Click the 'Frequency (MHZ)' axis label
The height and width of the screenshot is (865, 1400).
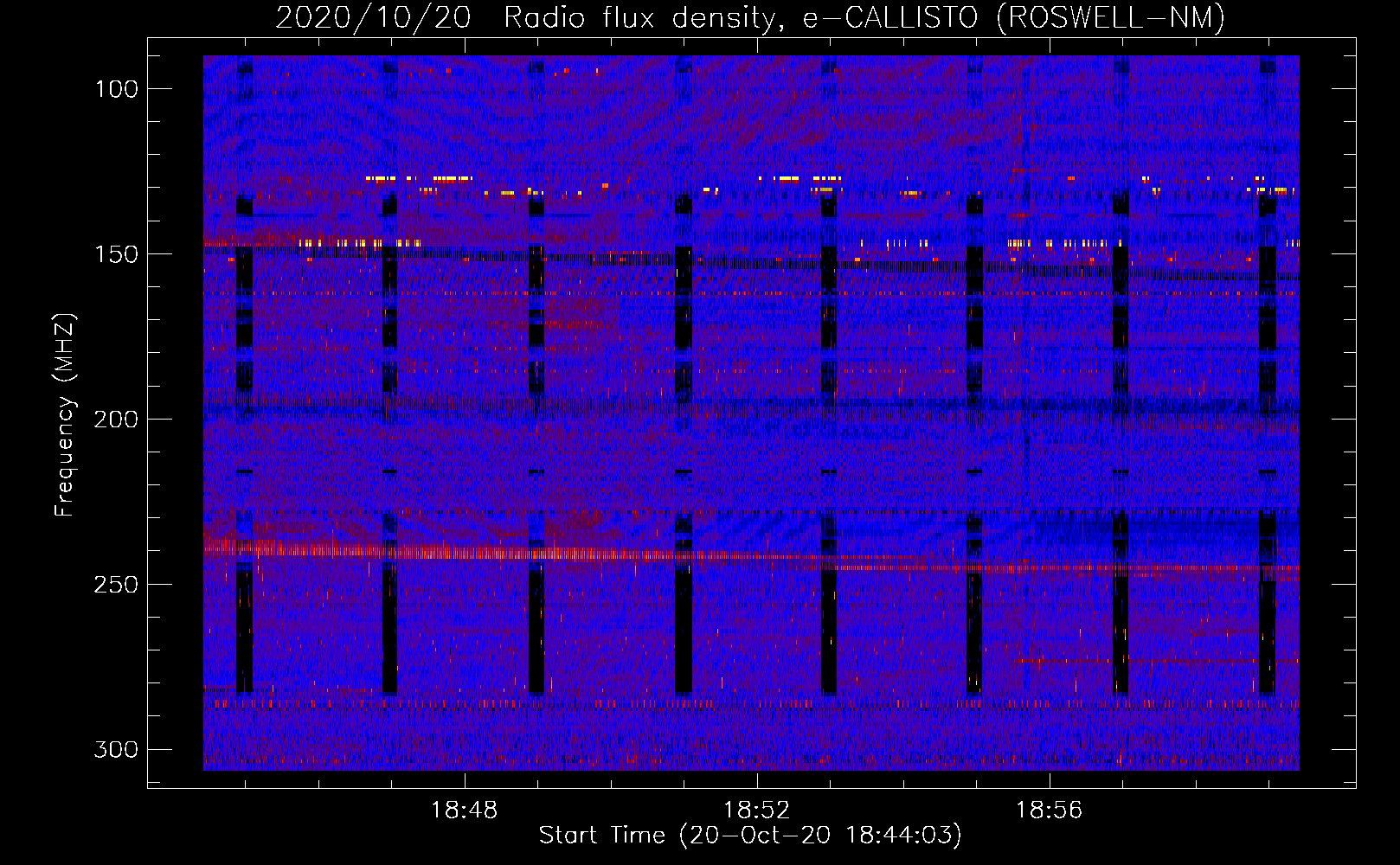pyautogui.click(x=65, y=414)
